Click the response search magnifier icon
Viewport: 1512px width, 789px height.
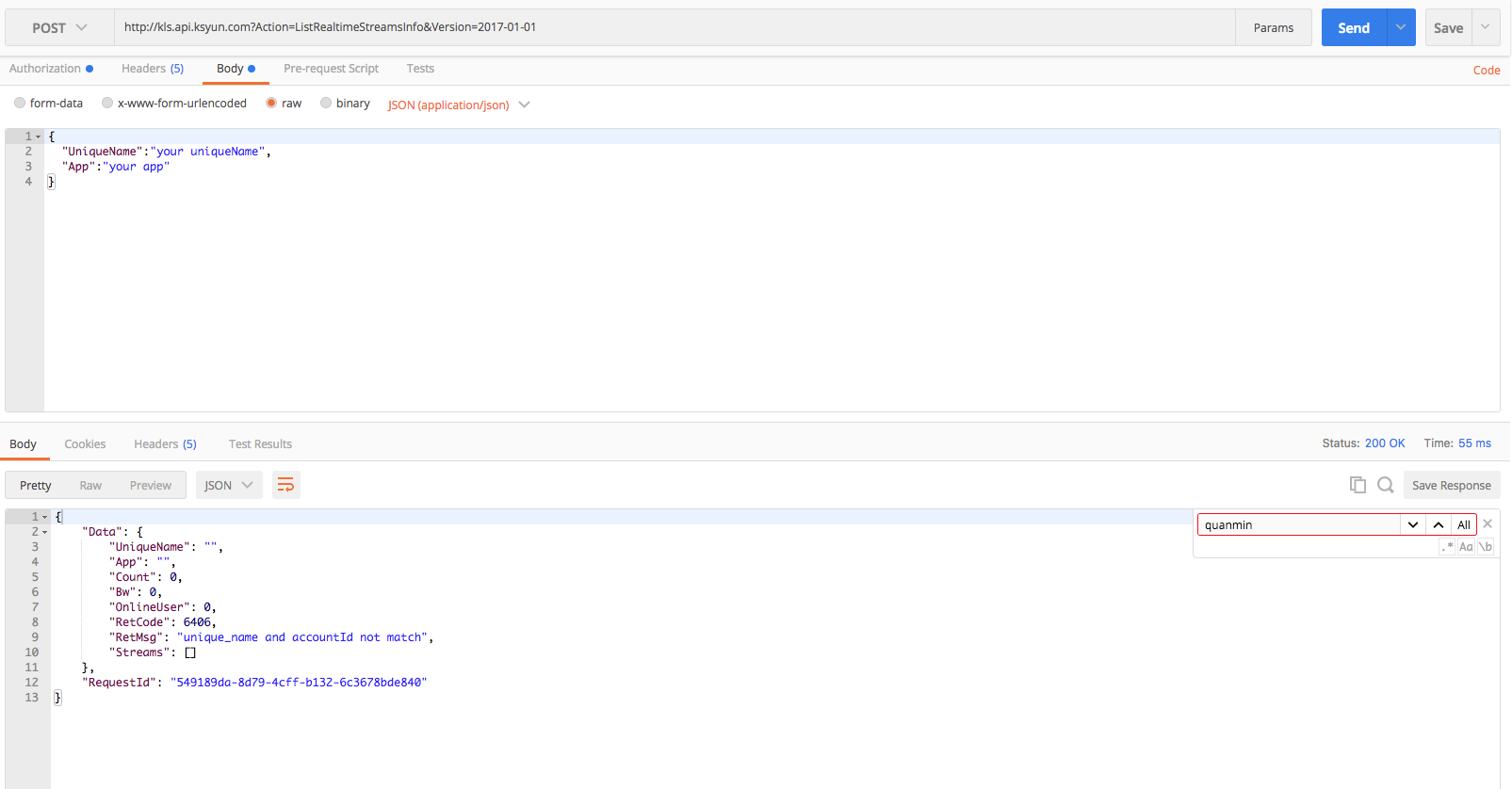[1385, 485]
